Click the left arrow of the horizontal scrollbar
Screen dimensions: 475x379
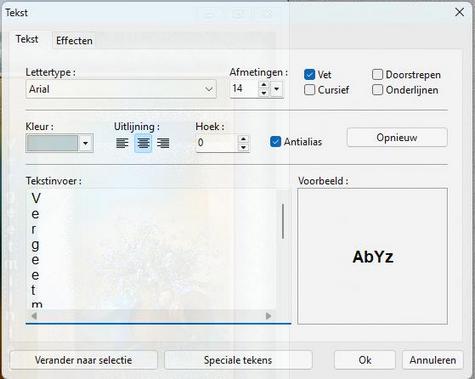point(34,316)
